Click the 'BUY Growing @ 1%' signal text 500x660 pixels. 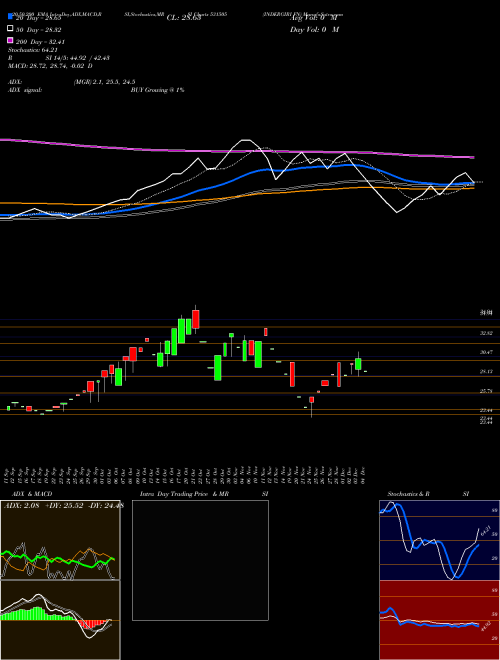tap(157, 90)
